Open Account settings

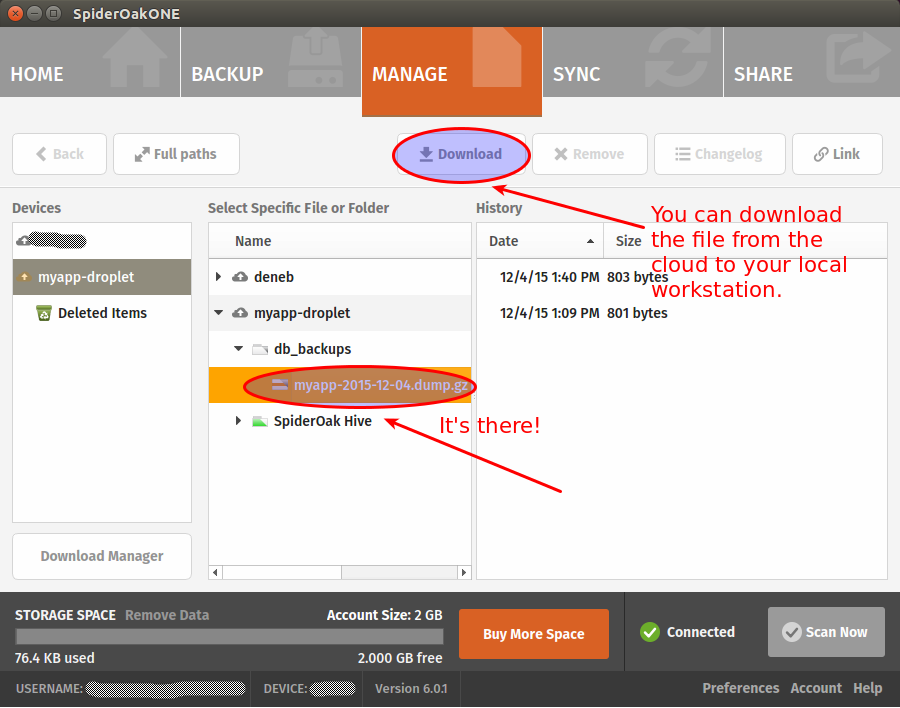(x=816, y=688)
